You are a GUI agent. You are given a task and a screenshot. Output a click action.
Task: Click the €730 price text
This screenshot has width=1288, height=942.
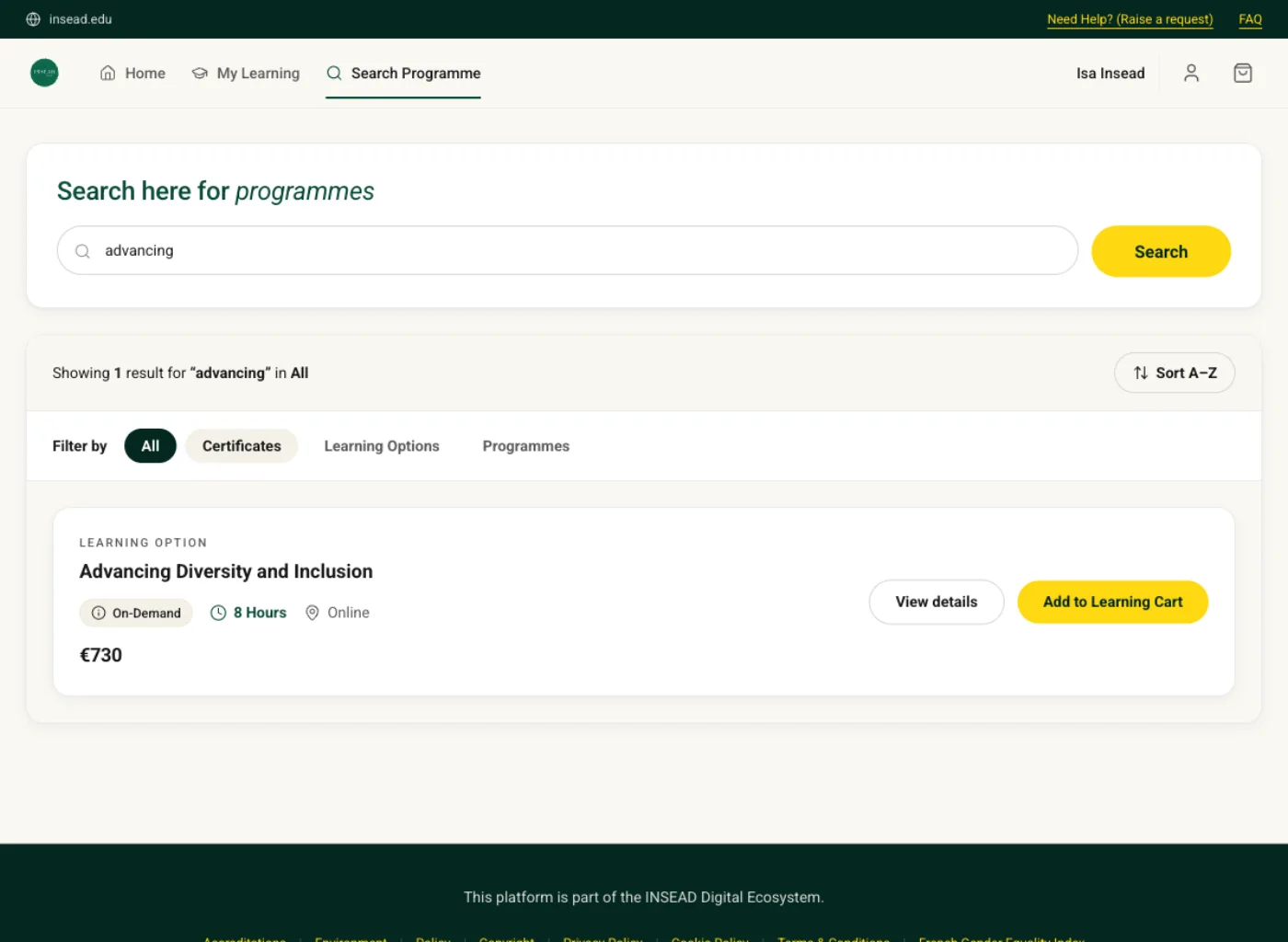pos(101,655)
